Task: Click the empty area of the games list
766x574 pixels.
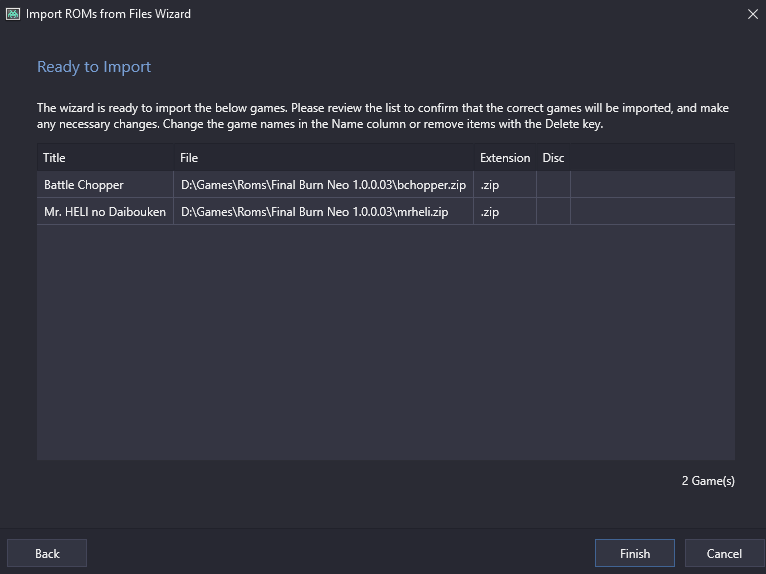Action: click(386, 342)
